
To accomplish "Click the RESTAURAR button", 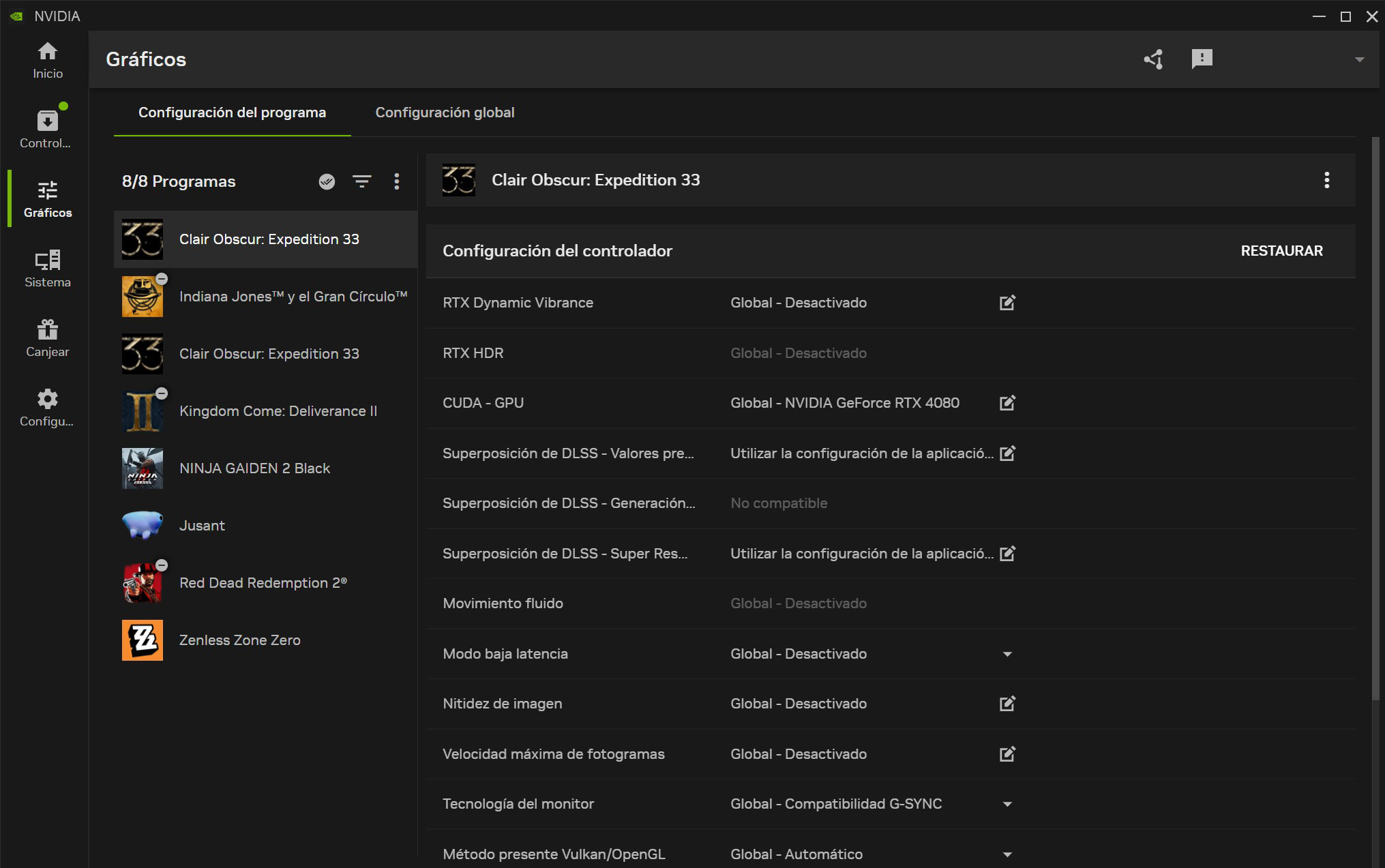I will pyautogui.click(x=1281, y=251).
